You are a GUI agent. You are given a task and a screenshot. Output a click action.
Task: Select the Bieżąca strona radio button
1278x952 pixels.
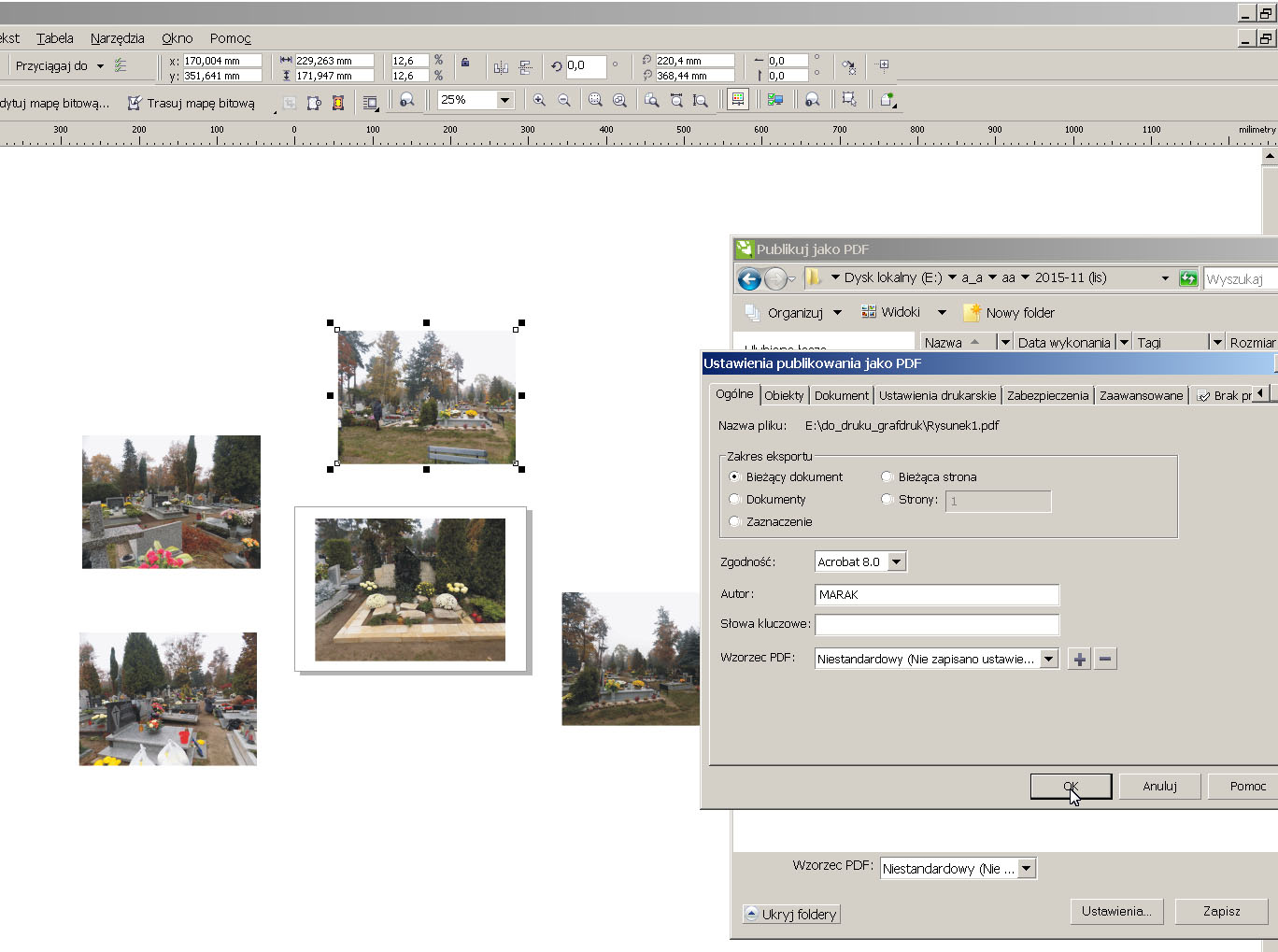coord(887,476)
